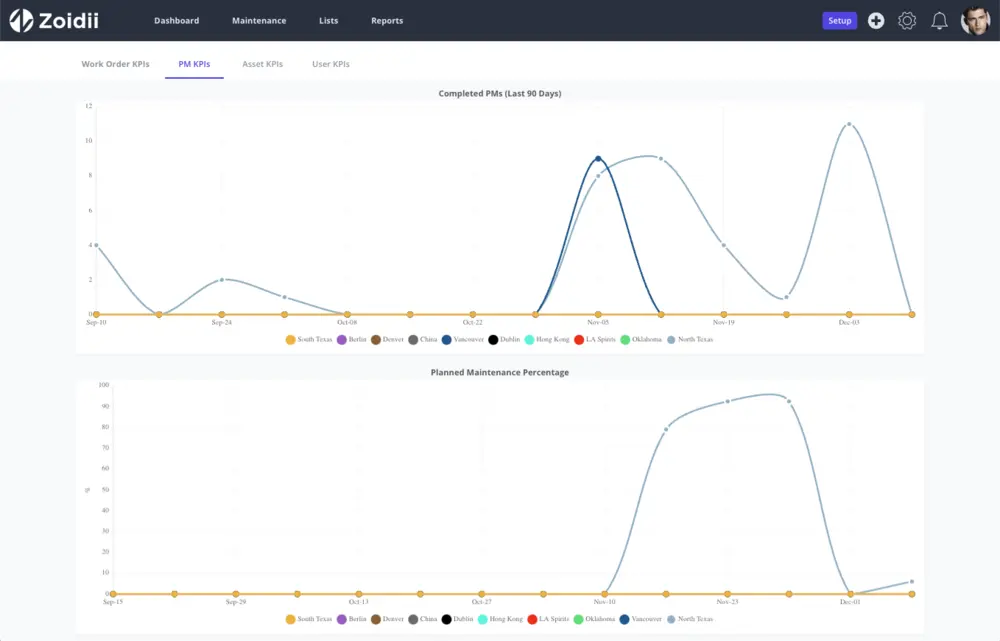Click the 'Oct-22' axis label
This screenshot has height=641, width=1000.
473,322
